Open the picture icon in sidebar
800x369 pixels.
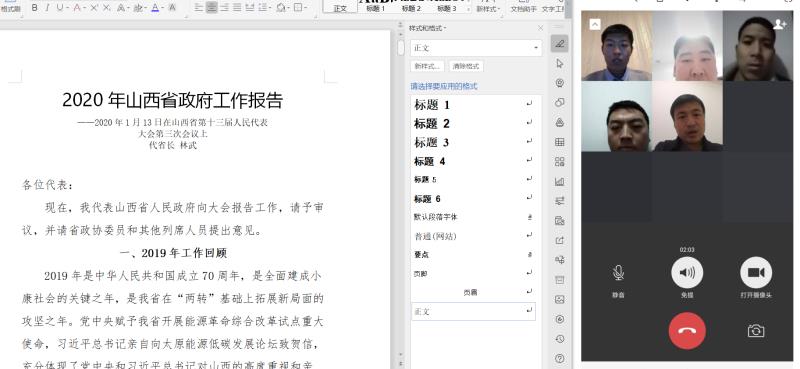click(560, 300)
